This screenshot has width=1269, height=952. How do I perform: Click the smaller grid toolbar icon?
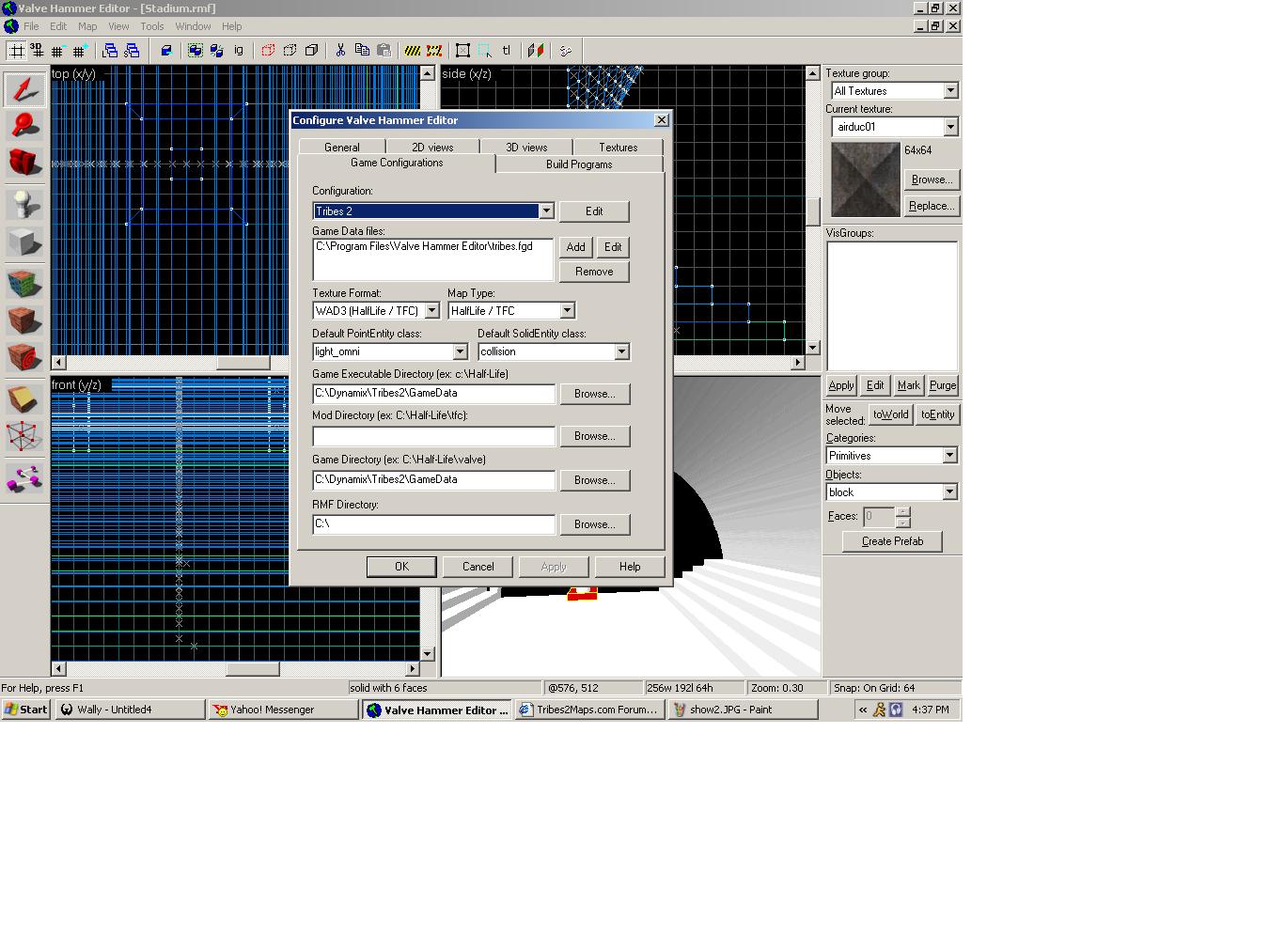point(58,51)
